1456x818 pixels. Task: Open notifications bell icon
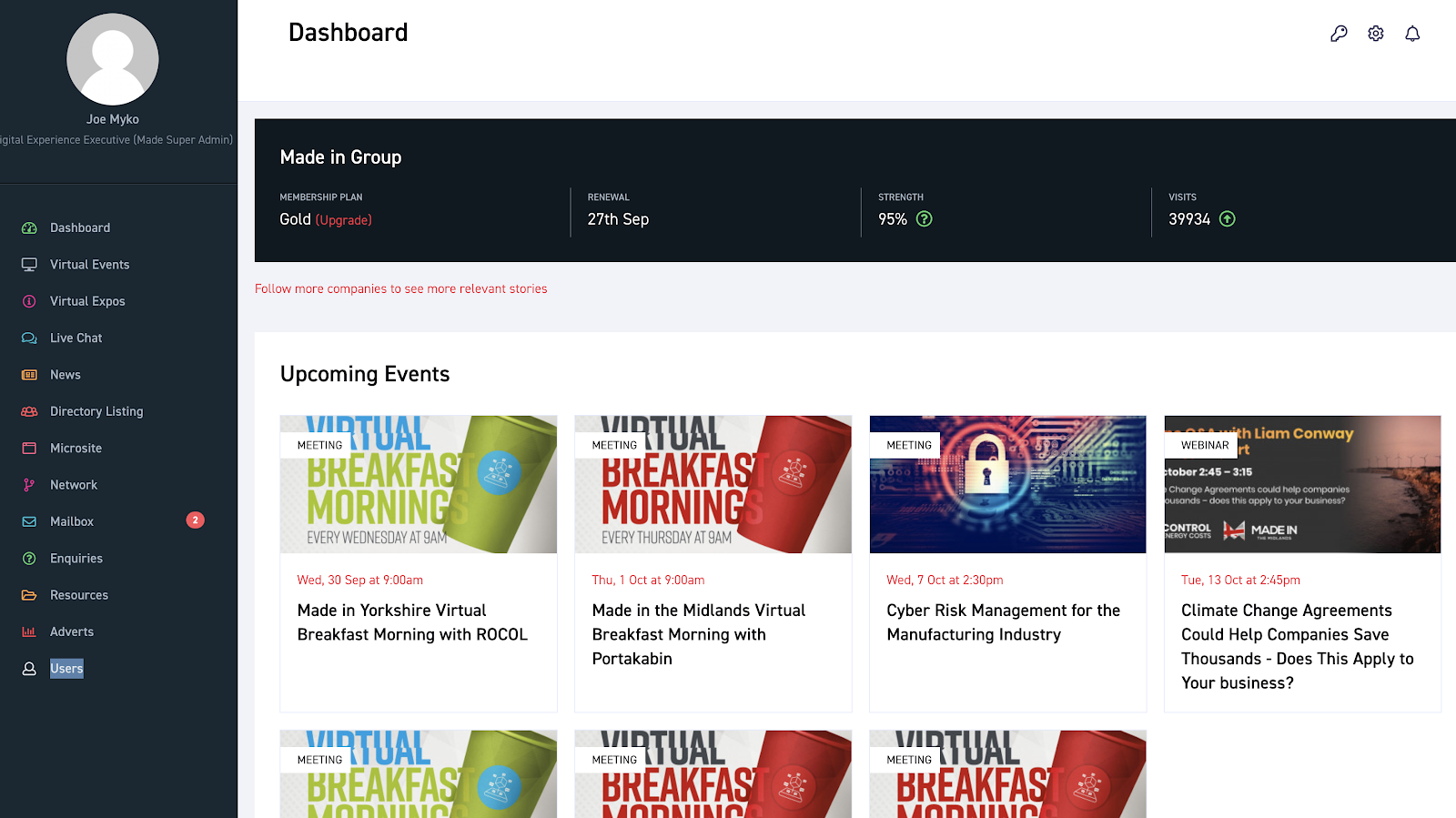[1412, 34]
